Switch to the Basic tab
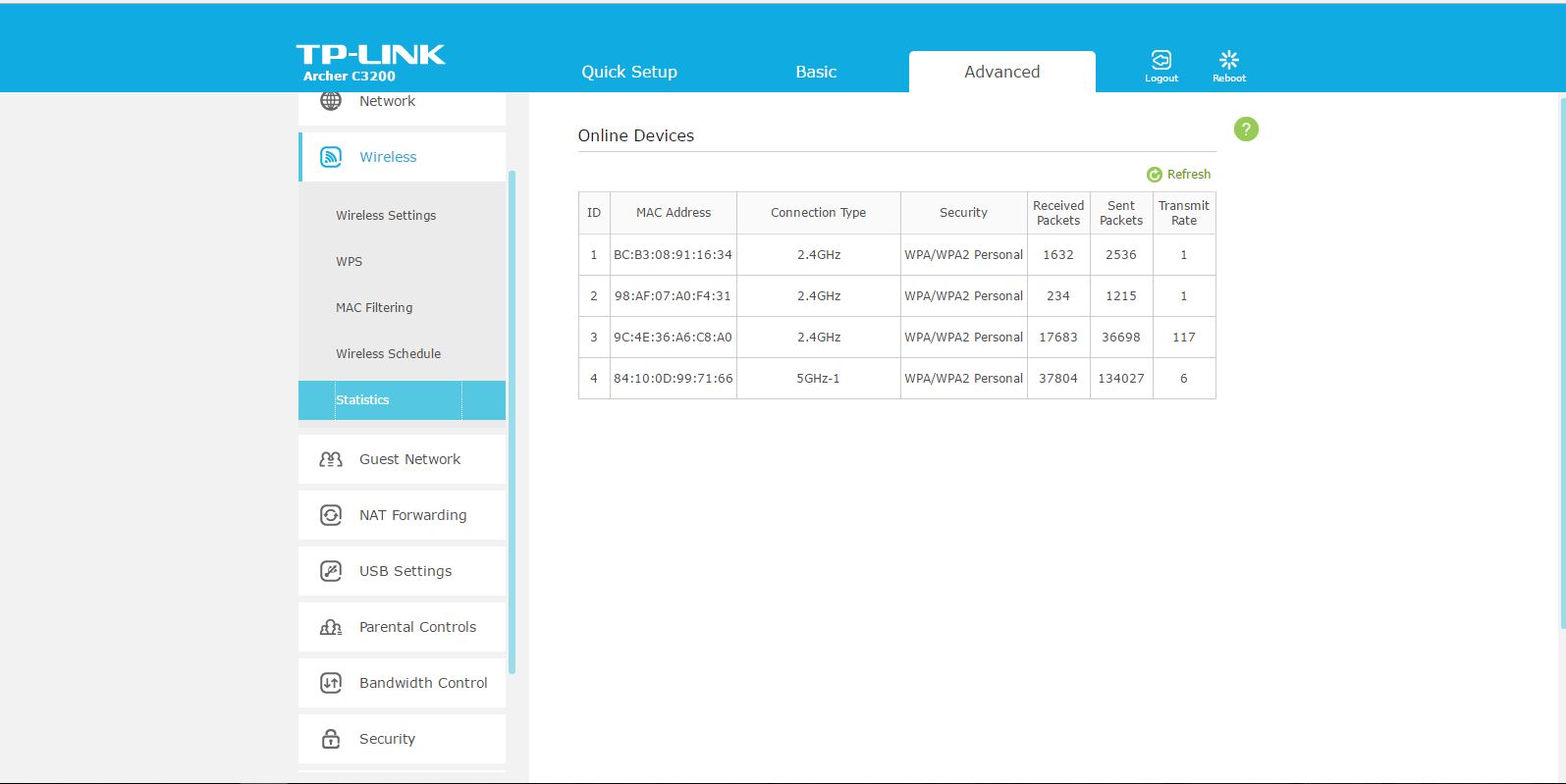The height and width of the screenshot is (784, 1566). [816, 72]
